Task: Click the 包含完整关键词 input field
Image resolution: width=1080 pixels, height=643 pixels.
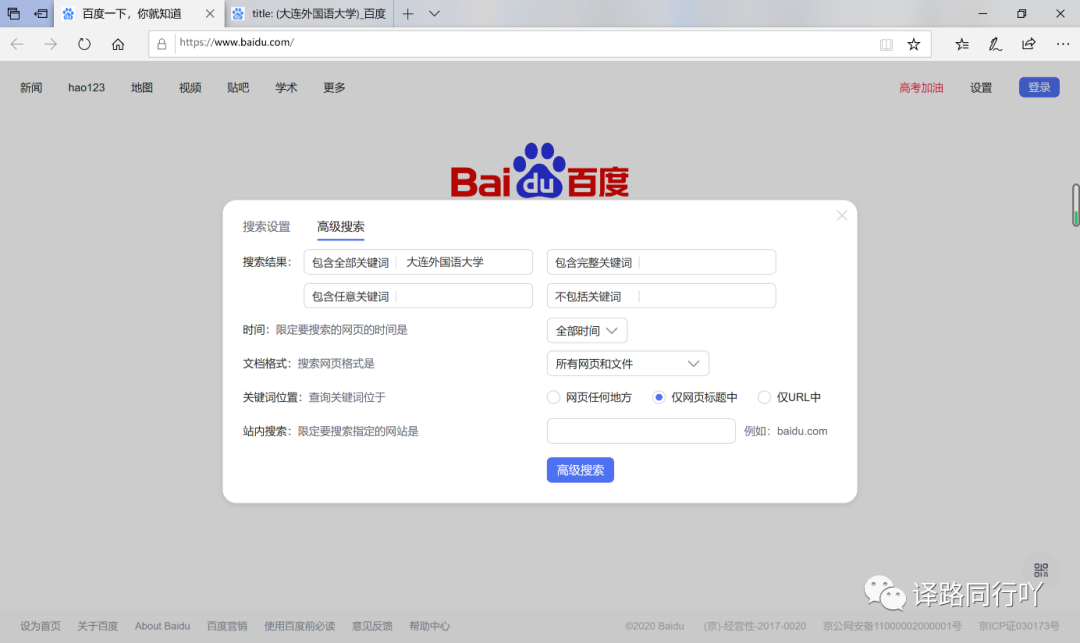Action: 661,262
